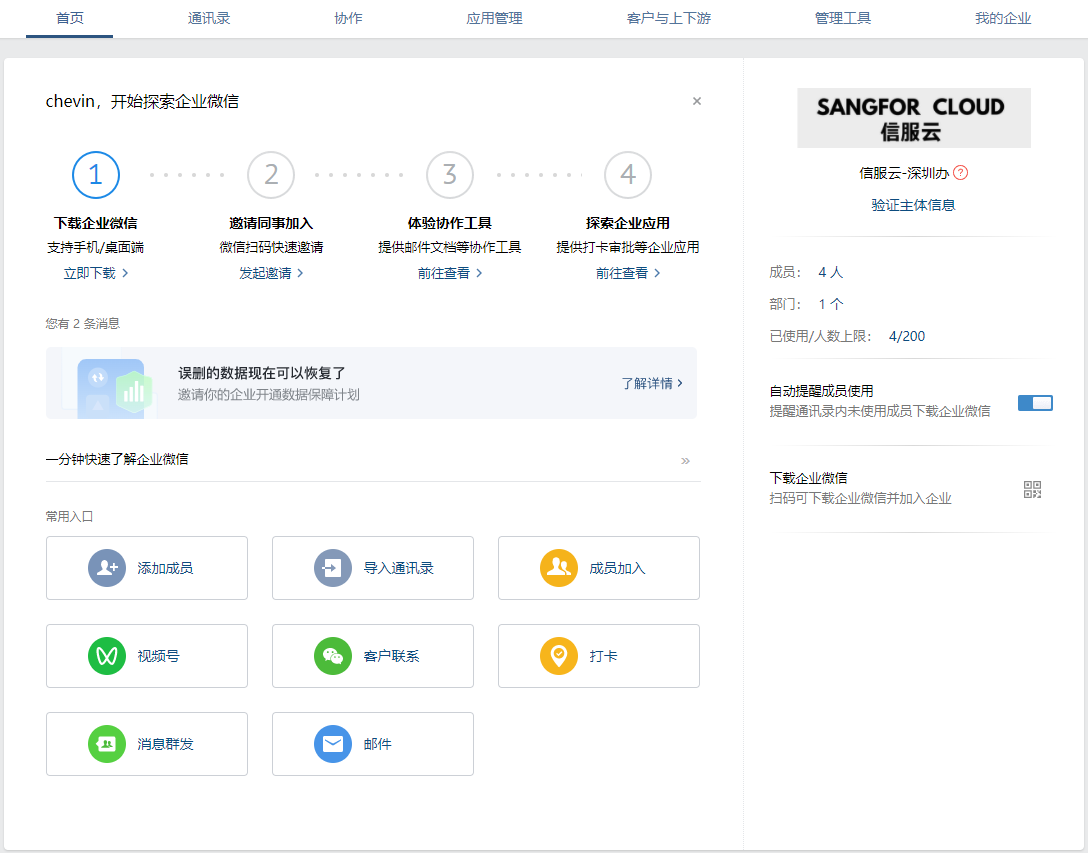Open the 客户联系 WeChat icon
The width and height of the screenshot is (1088, 853).
332,656
